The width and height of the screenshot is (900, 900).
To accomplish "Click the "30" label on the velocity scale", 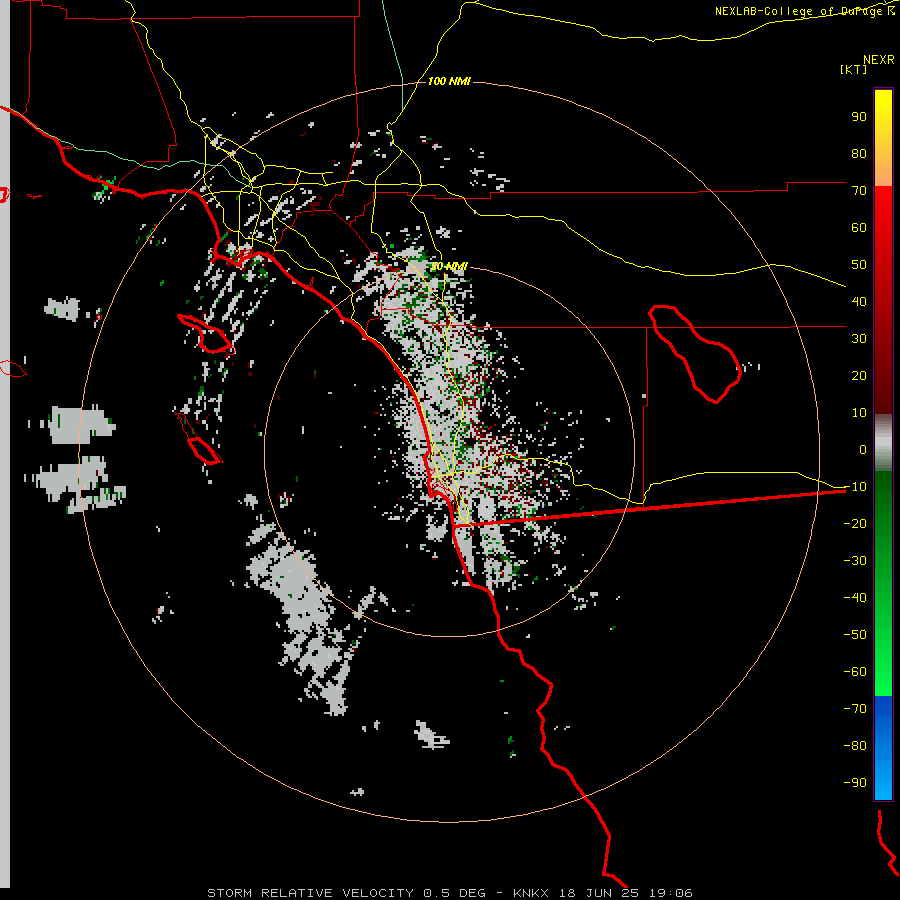I will coord(859,339).
